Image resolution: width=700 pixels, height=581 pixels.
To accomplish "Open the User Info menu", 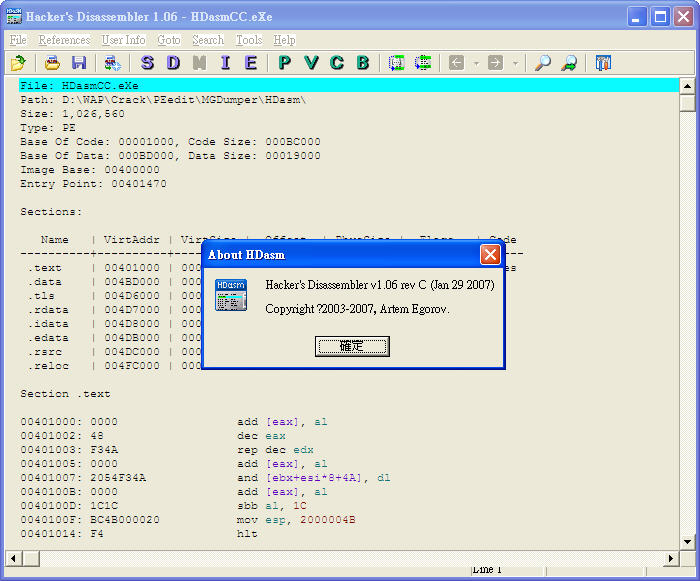I will coord(123,40).
